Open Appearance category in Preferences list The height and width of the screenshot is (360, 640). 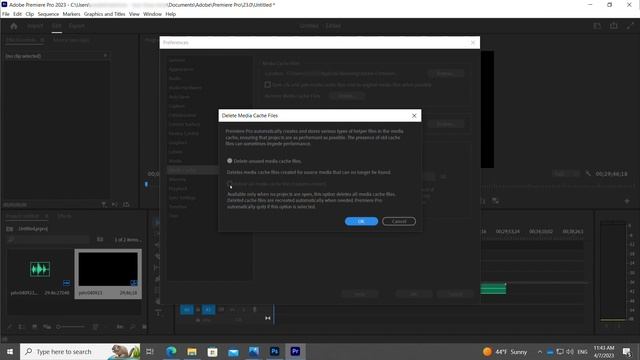point(181,69)
